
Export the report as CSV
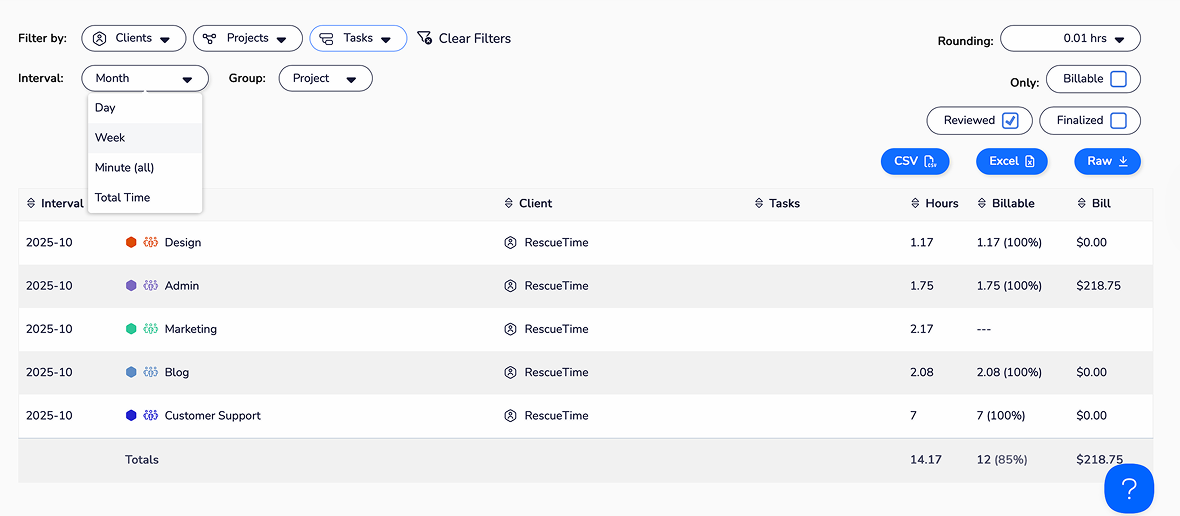click(x=914, y=161)
